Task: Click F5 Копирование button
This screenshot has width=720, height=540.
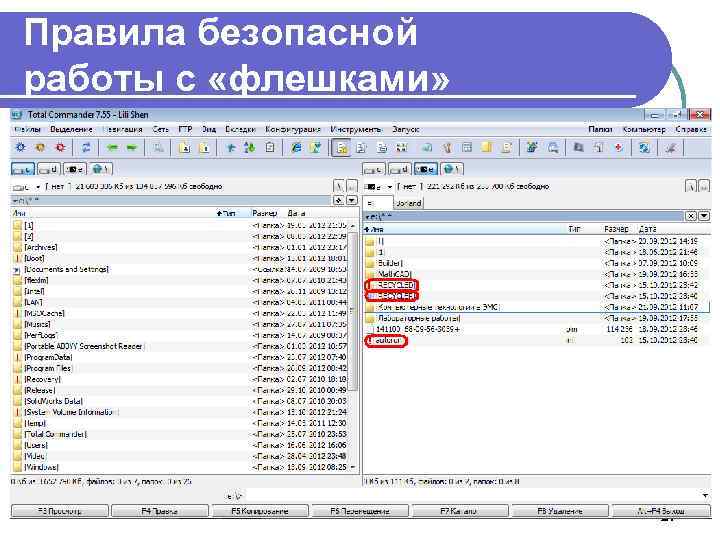Action: [260, 511]
